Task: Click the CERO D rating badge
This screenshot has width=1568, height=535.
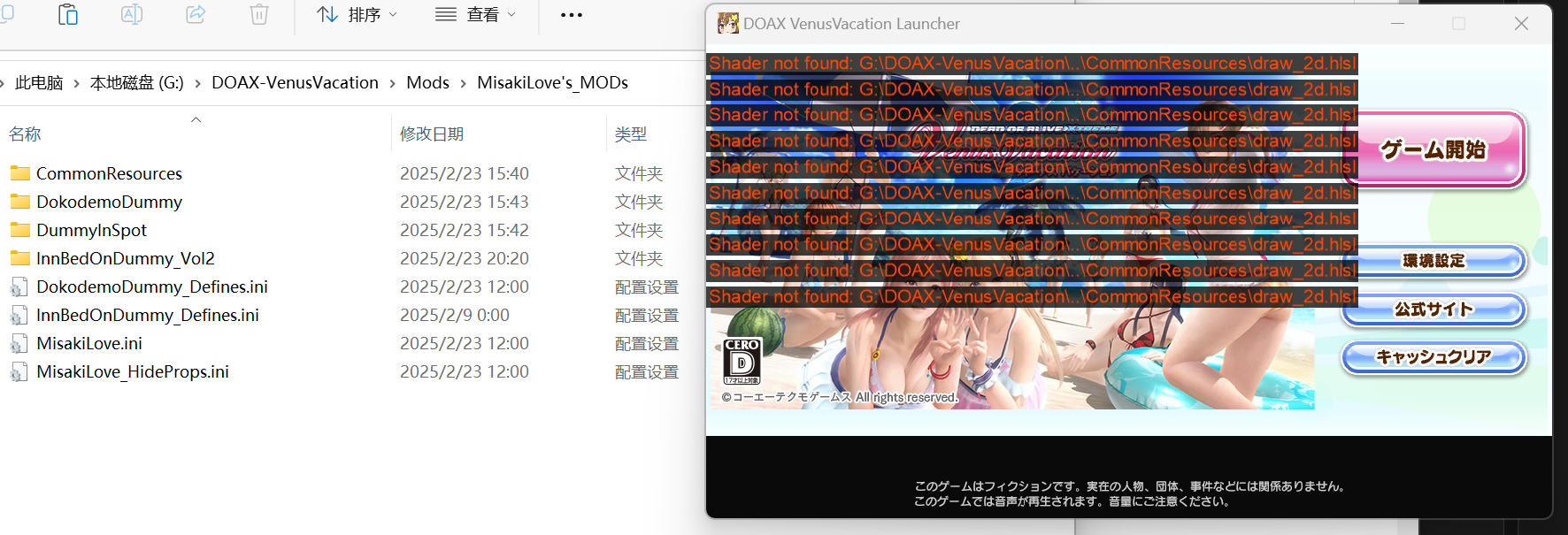Action: pos(742,361)
